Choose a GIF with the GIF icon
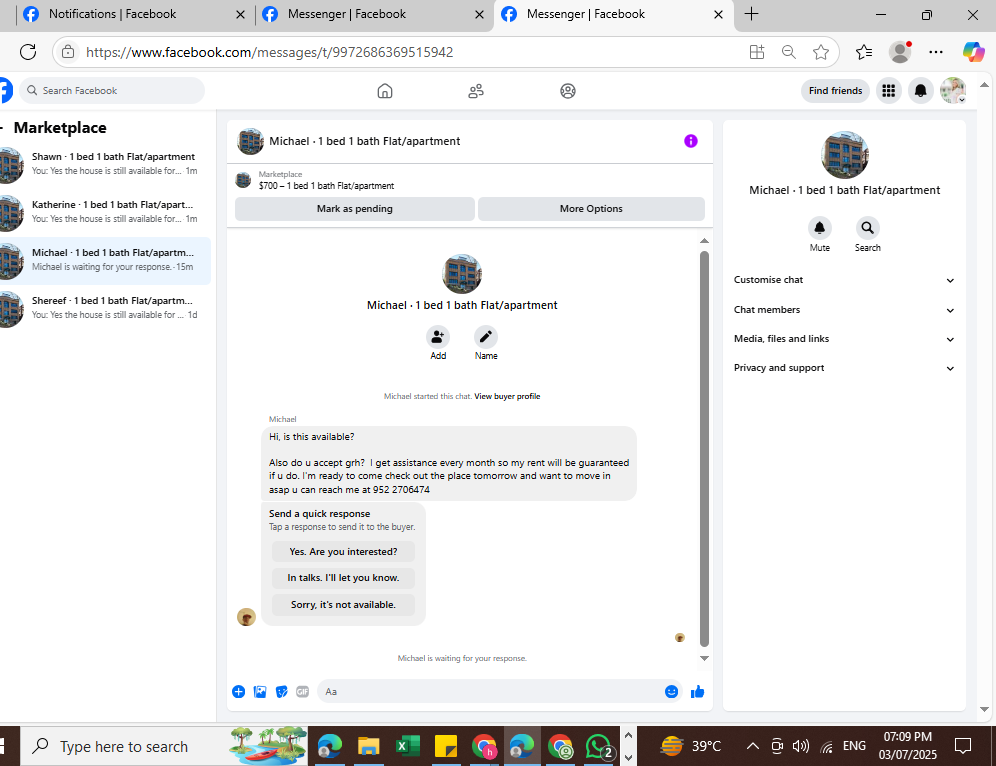Image resolution: width=996 pixels, height=766 pixels. coord(302,692)
